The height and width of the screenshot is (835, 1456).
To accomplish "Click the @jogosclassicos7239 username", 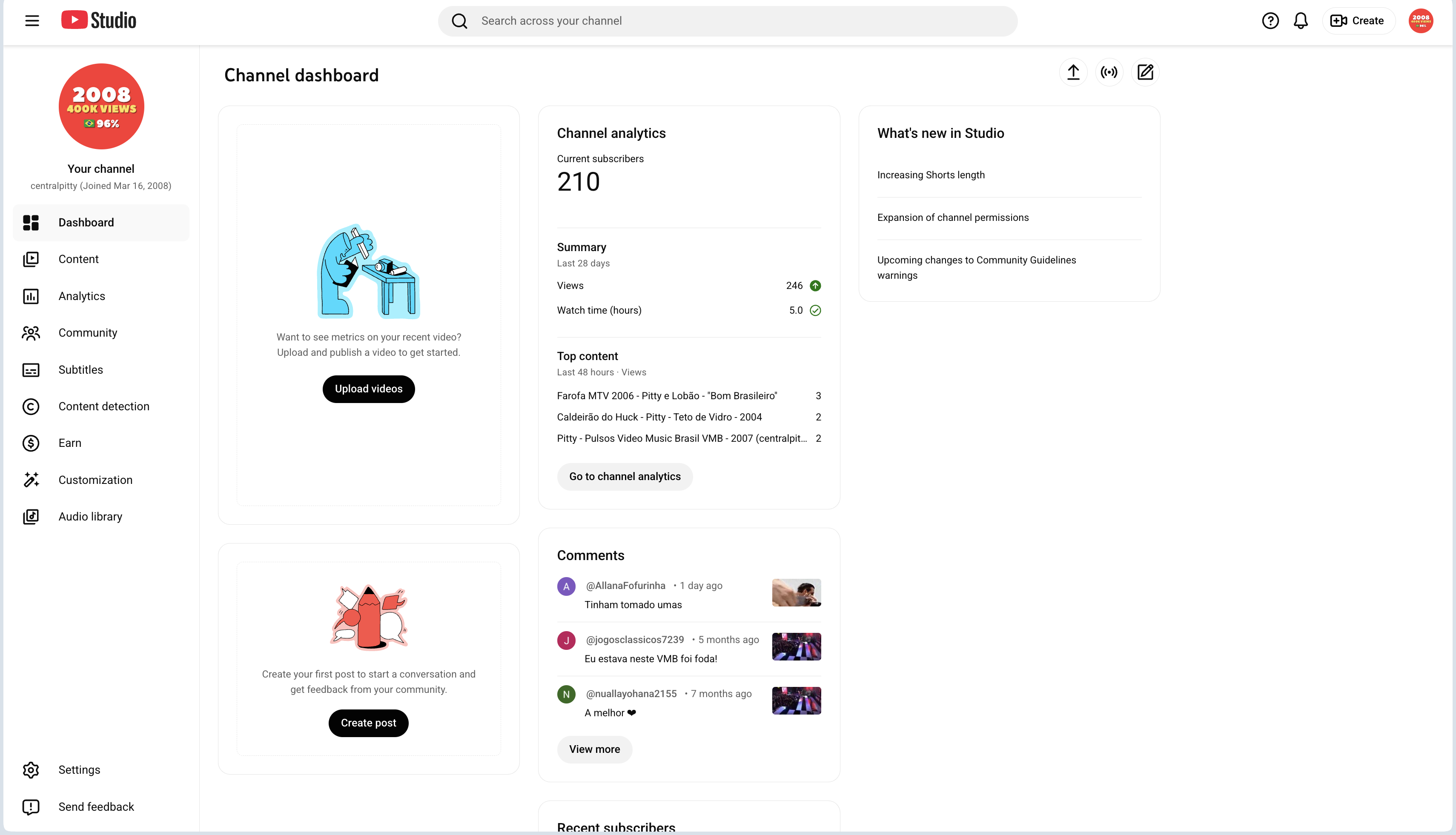I will [634, 639].
